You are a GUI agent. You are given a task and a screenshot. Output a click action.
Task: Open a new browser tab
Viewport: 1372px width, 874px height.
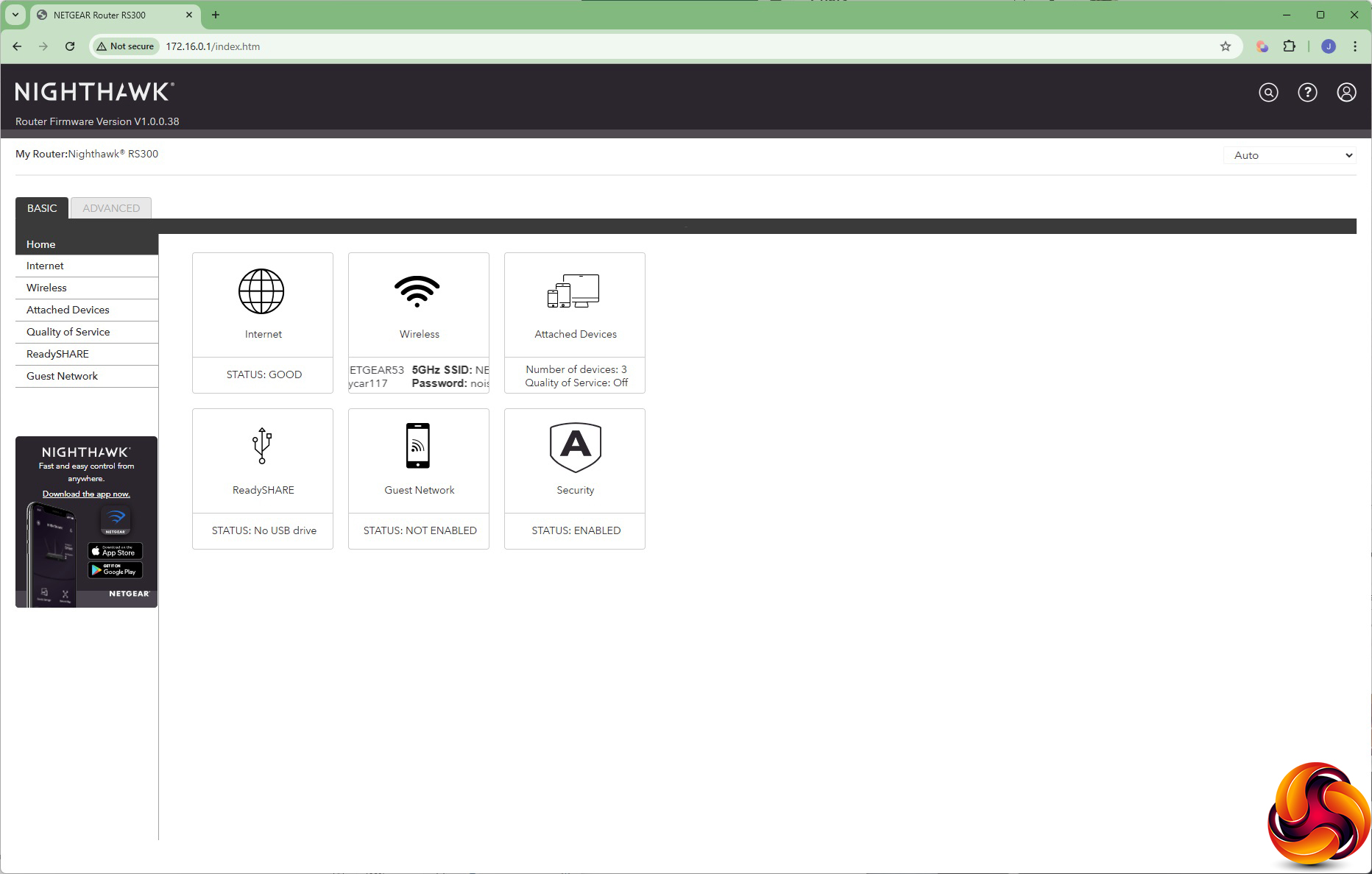click(216, 15)
